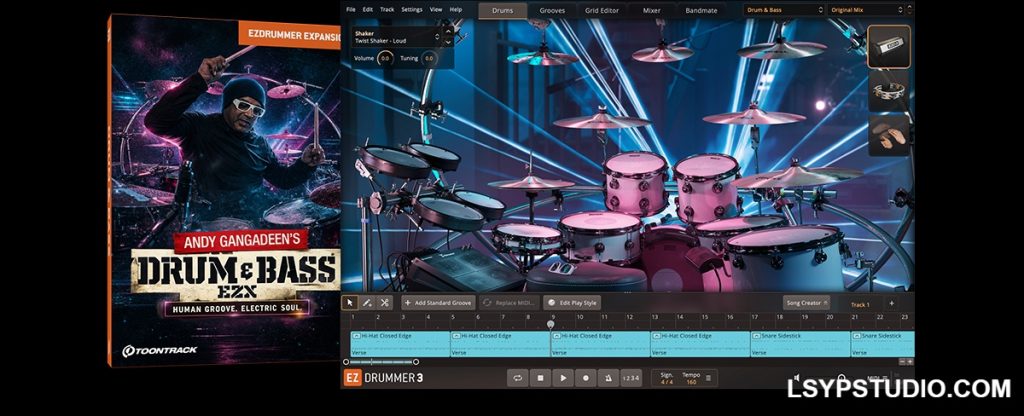Viewport: 1024px width, 416px height.
Task: Select the hand claps percussion thumbnail
Action: 889,135
